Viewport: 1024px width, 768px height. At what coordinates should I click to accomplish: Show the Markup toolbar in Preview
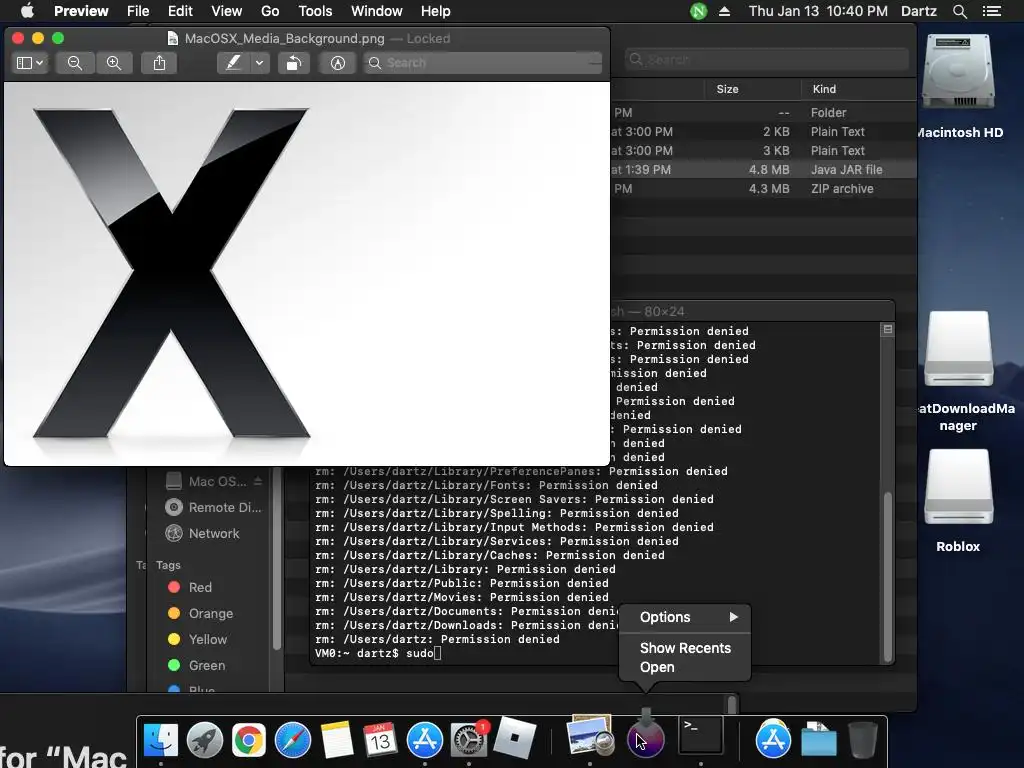click(338, 63)
